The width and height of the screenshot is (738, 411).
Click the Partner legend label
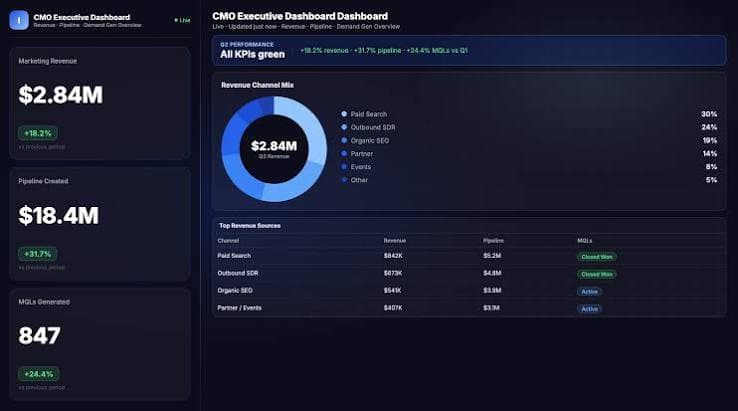[361, 153]
